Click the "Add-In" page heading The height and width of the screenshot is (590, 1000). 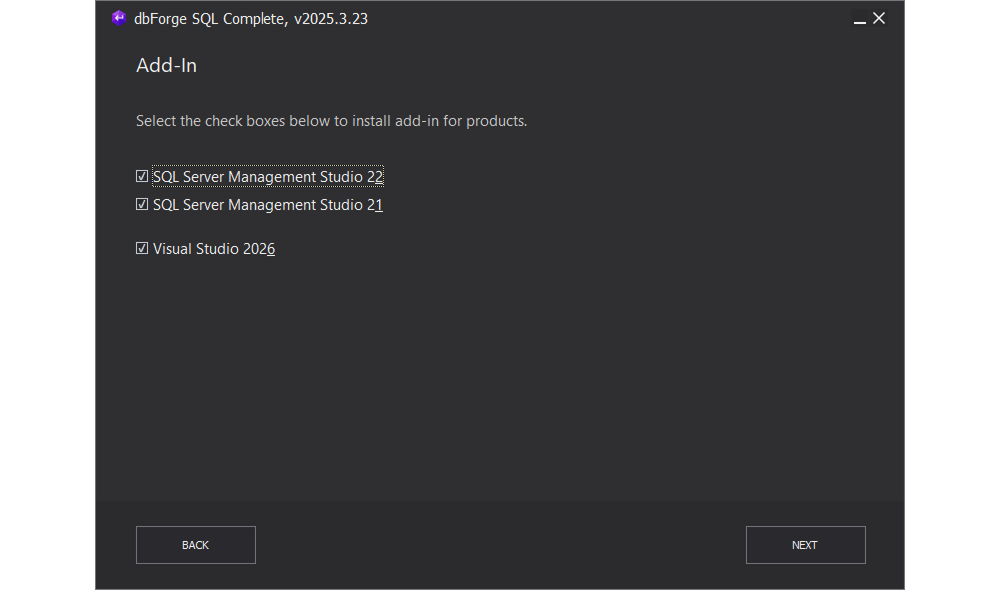pyautogui.click(x=166, y=66)
